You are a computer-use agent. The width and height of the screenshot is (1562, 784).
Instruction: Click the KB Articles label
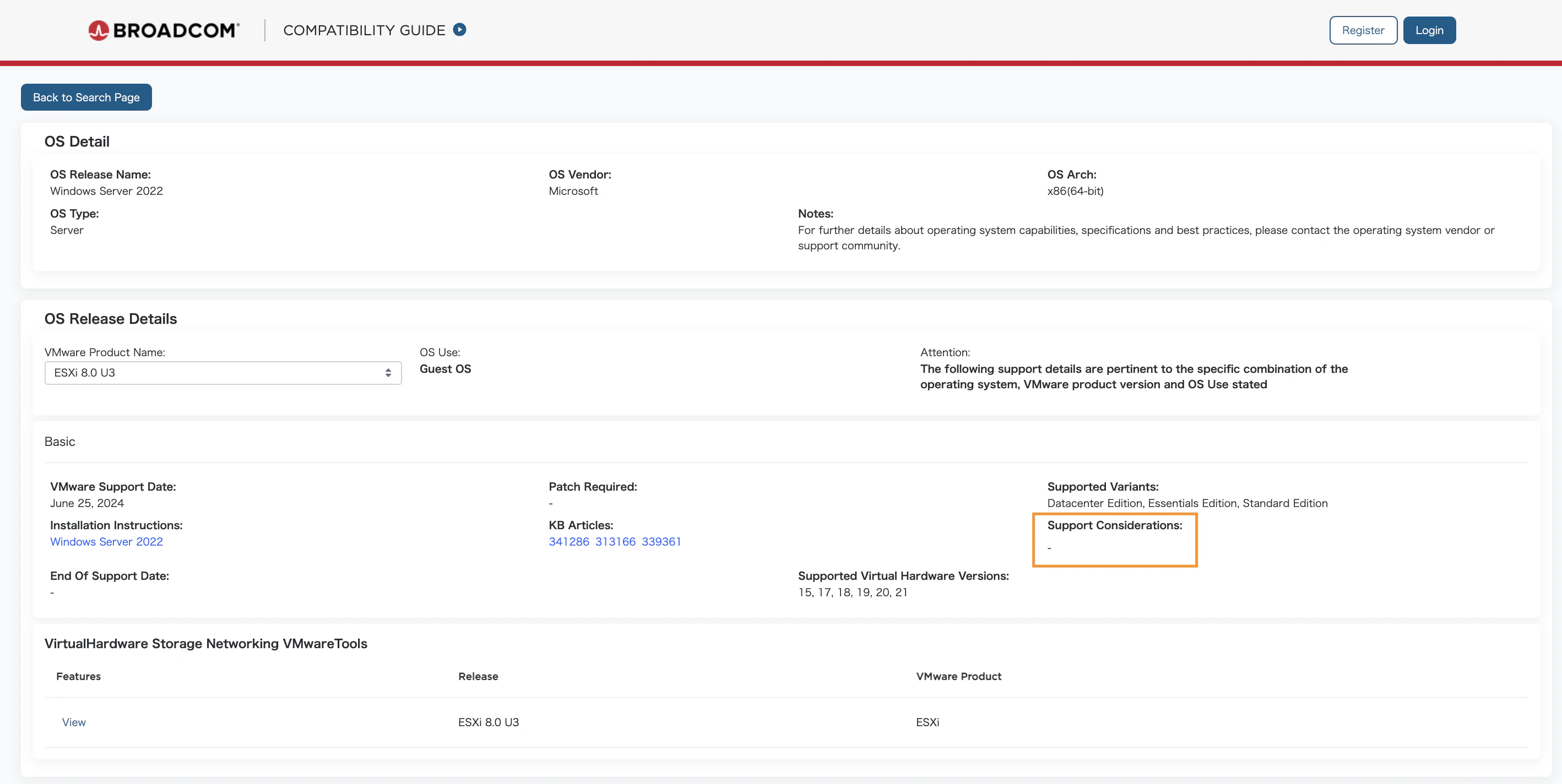(x=581, y=525)
